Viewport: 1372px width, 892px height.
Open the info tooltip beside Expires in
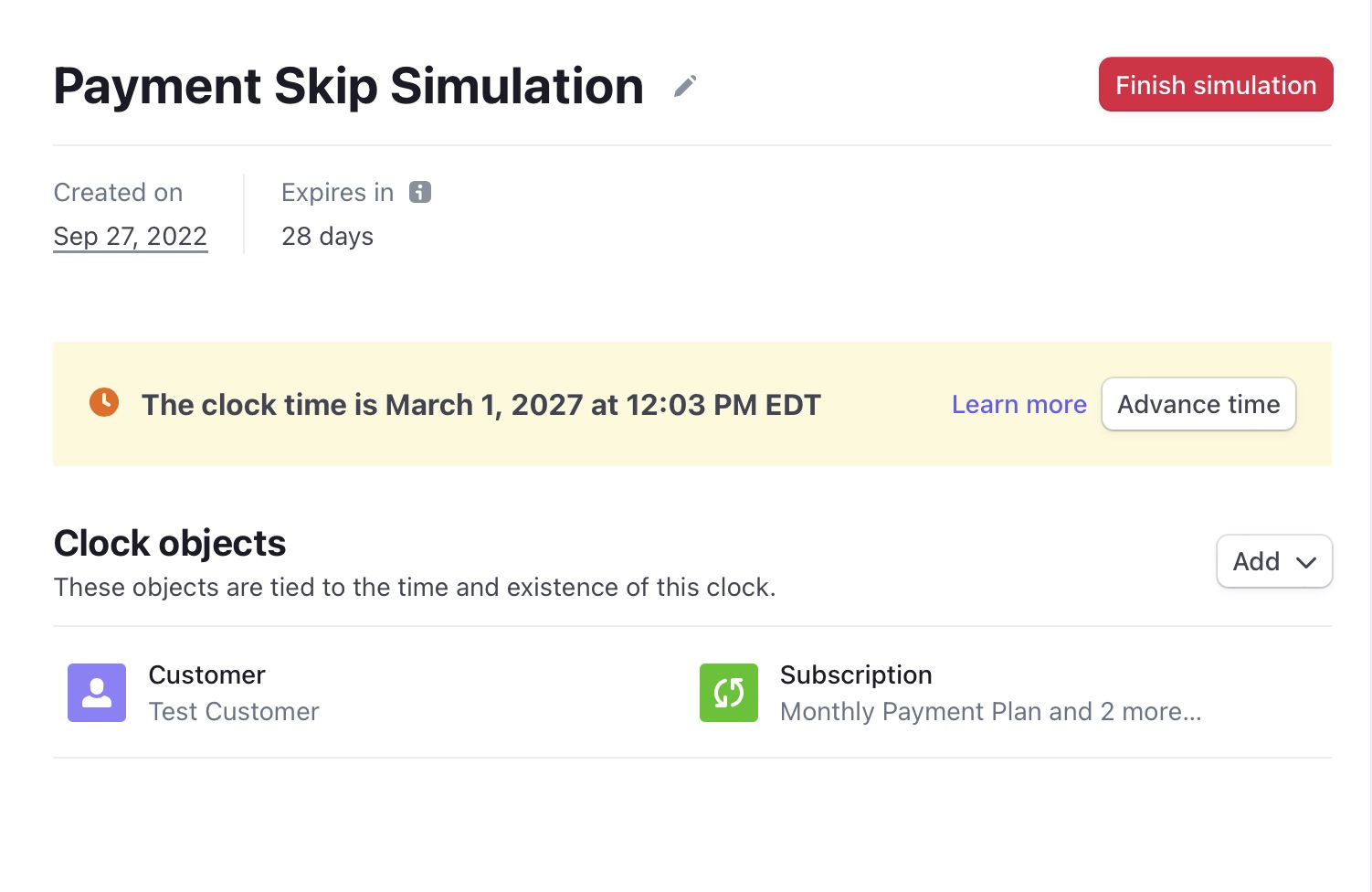(420, 192)
